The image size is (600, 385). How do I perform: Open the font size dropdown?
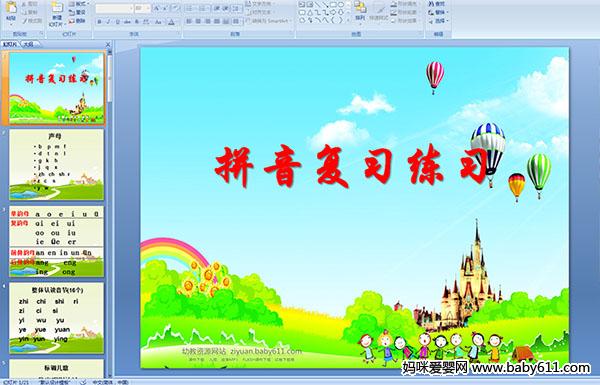coord(148,8)
